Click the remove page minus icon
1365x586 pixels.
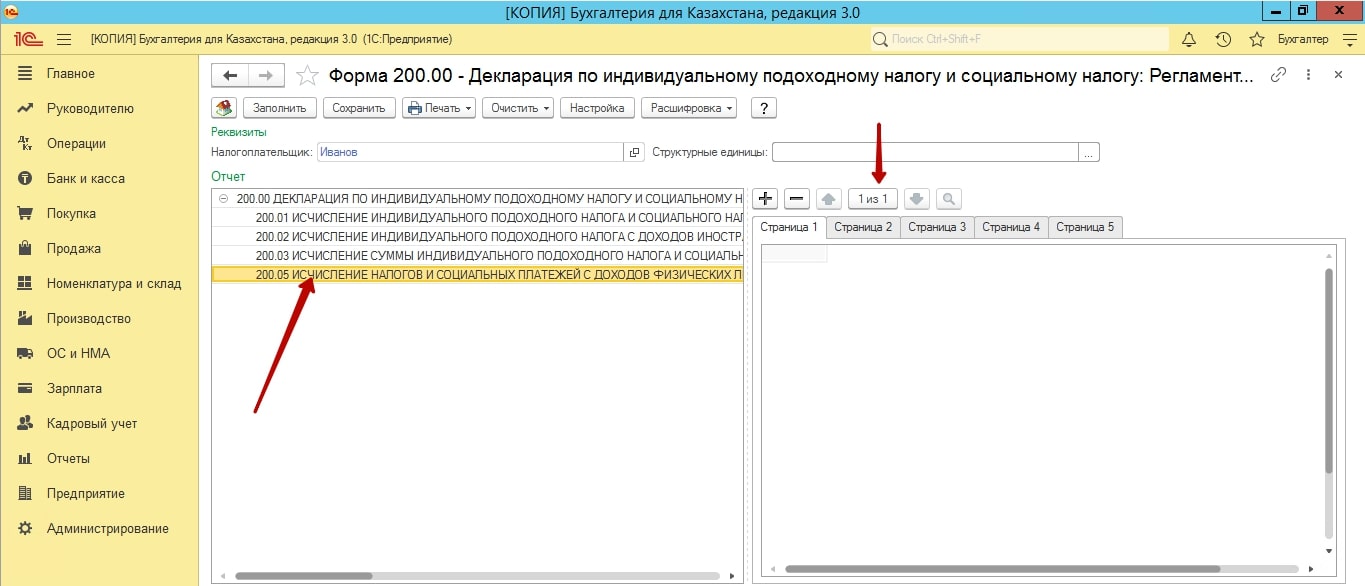coord(797,199)
